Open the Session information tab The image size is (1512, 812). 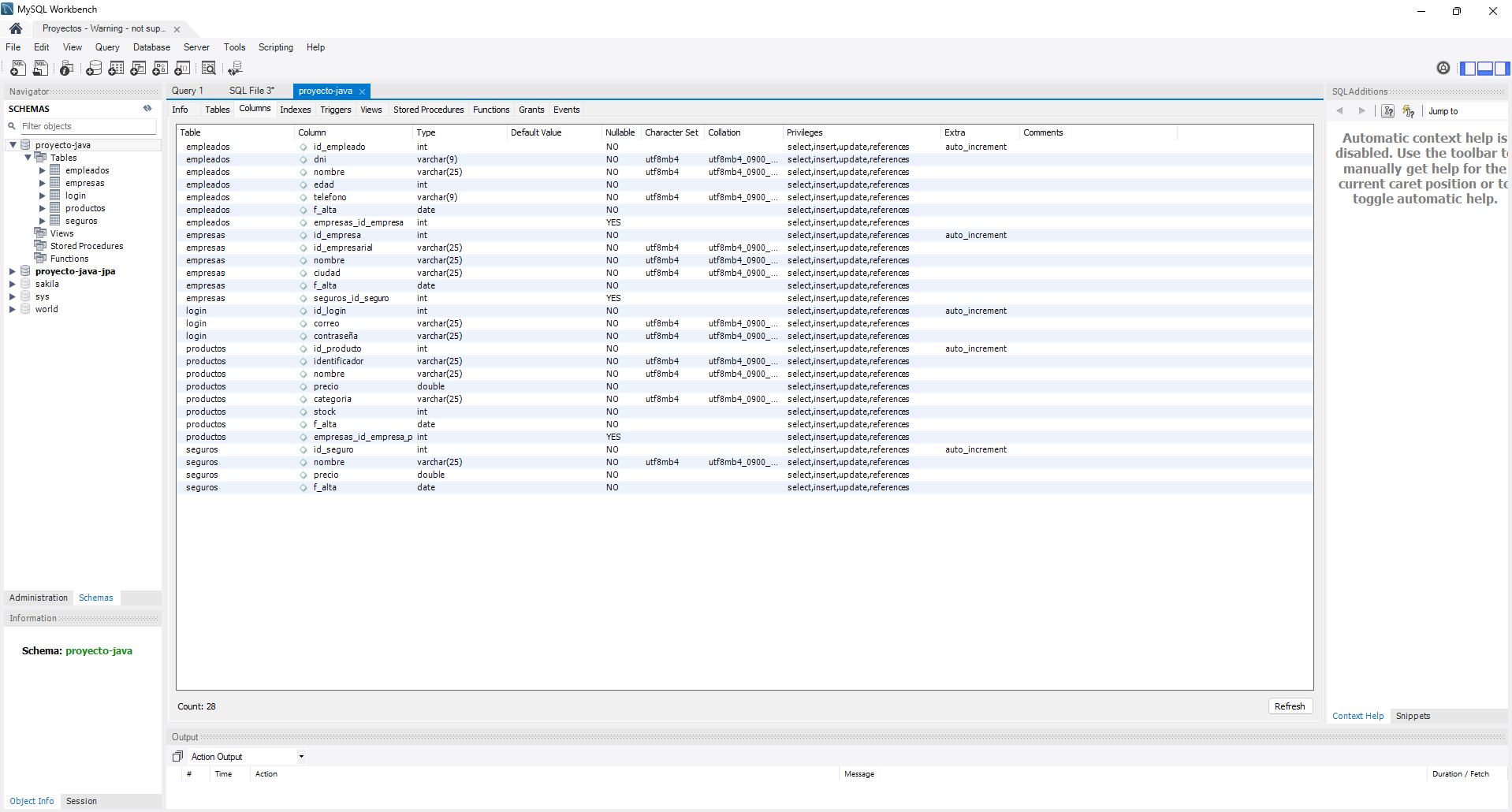click(x=81, y=801)
